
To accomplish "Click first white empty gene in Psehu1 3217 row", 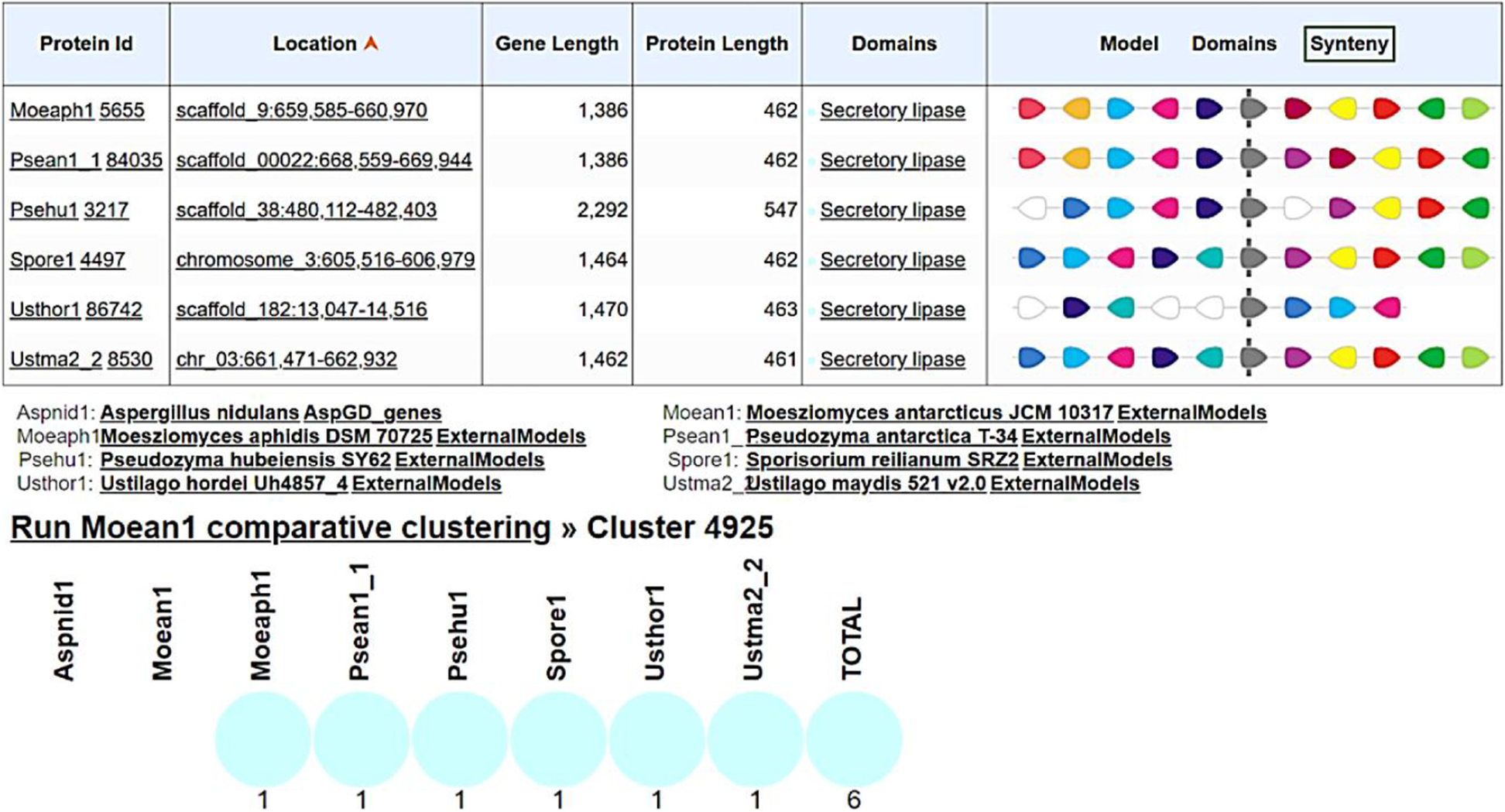I will point(1031,208).
